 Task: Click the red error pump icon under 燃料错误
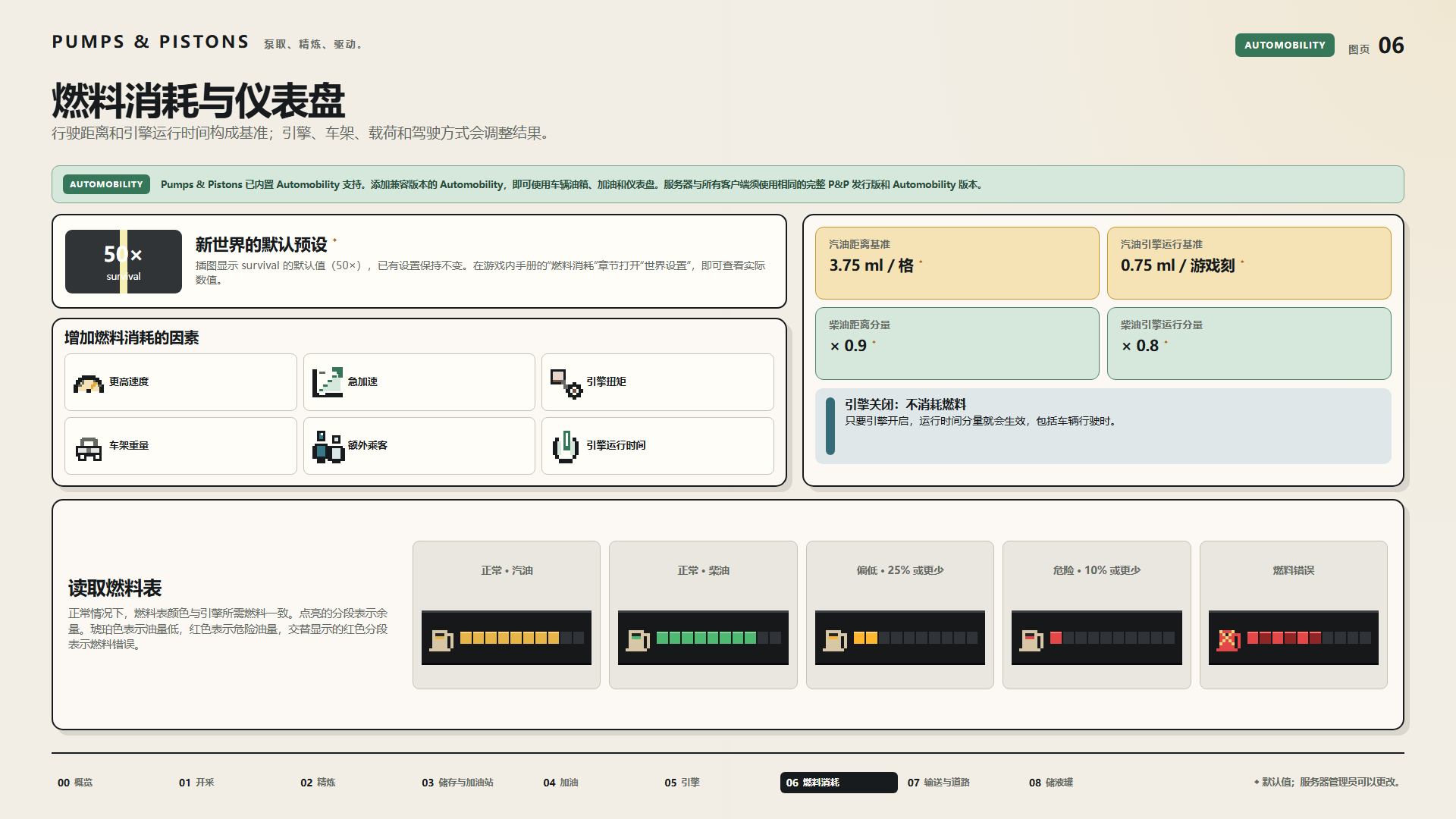(x=1228, y=640)
